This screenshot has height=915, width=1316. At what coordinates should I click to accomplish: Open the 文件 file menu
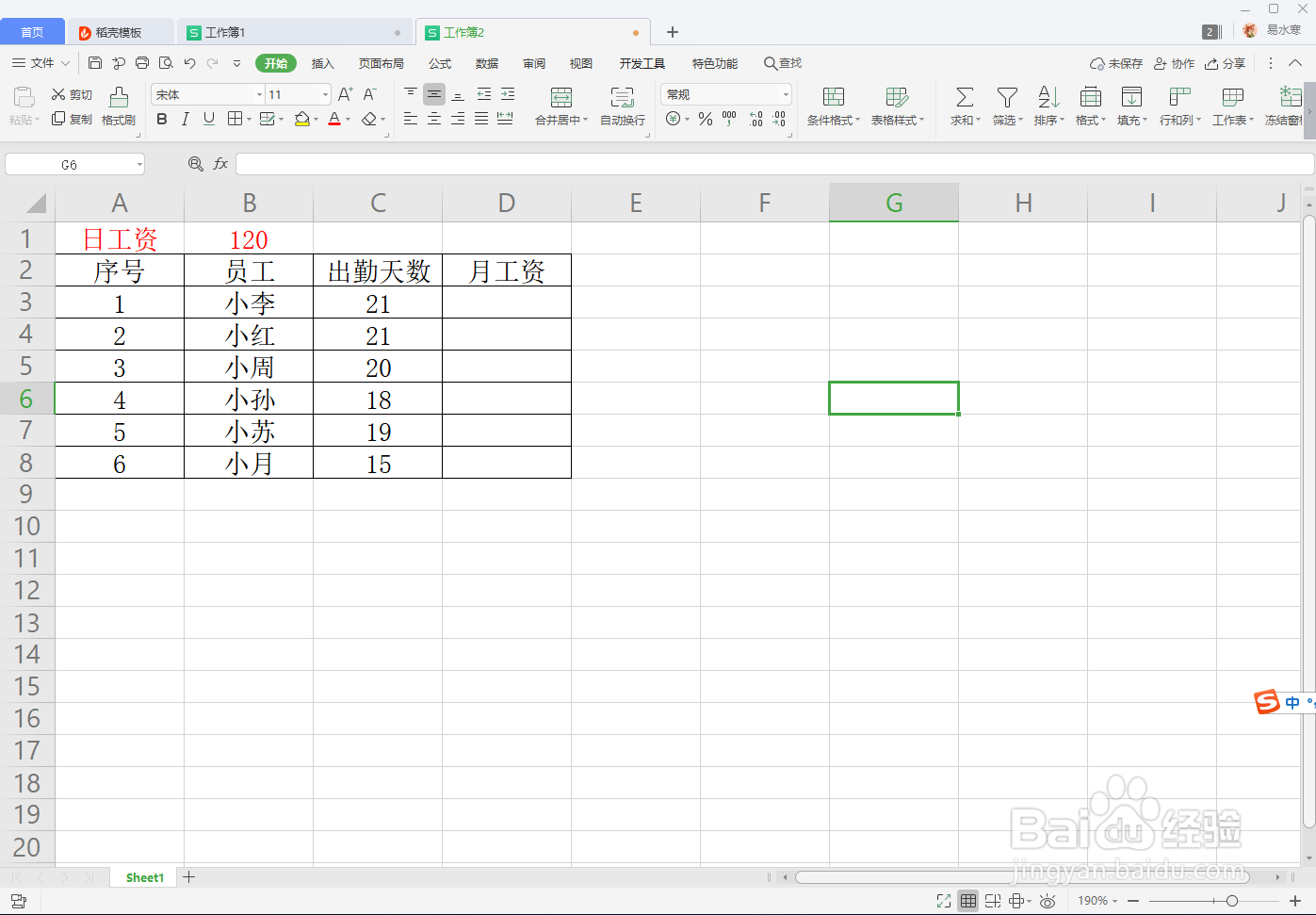pyautogui.click(x=41, y=63)
